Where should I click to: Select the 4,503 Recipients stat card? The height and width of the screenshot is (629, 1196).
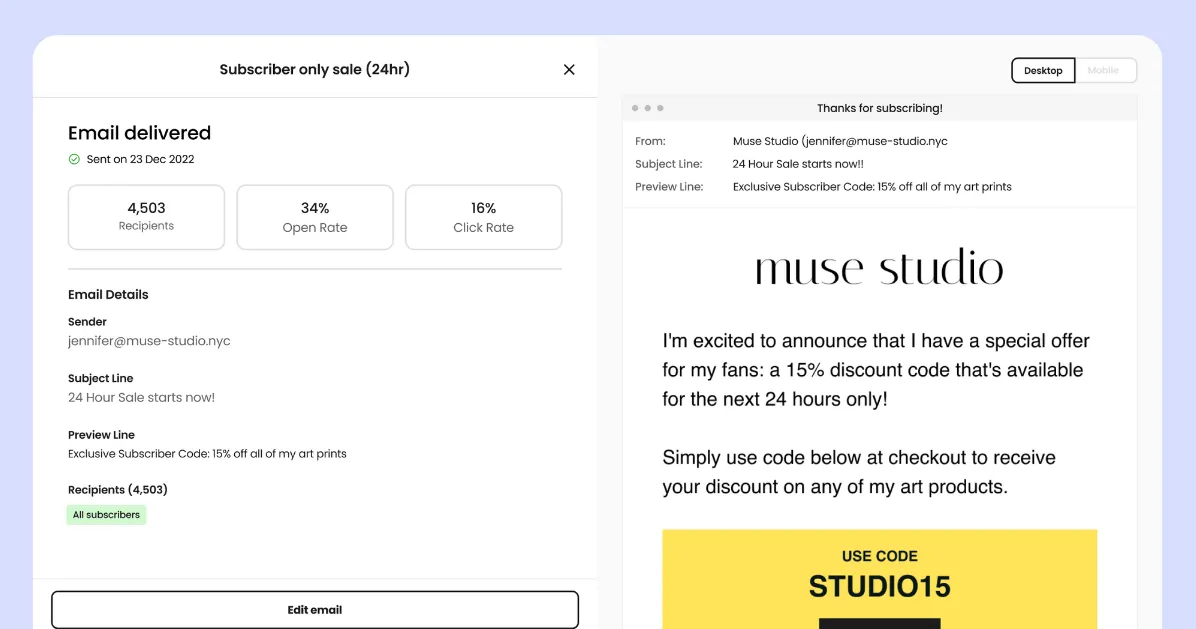pyautogui.click(x=146, y=217)
